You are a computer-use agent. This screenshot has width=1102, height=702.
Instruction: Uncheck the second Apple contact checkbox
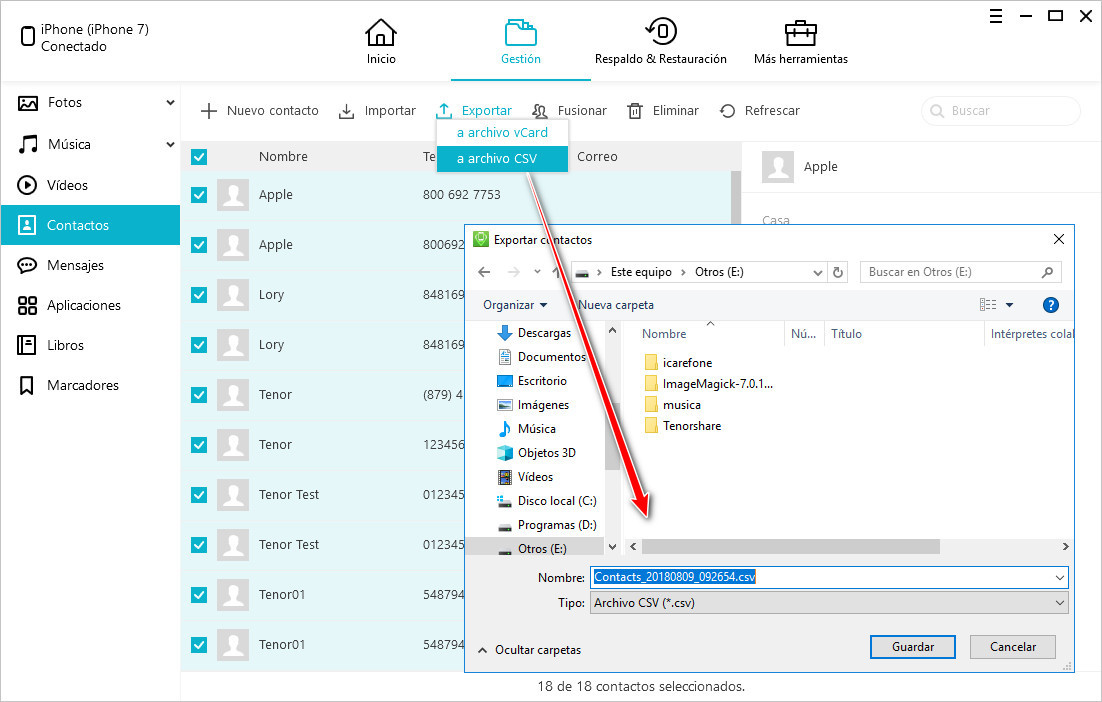[x=199, y=245]
